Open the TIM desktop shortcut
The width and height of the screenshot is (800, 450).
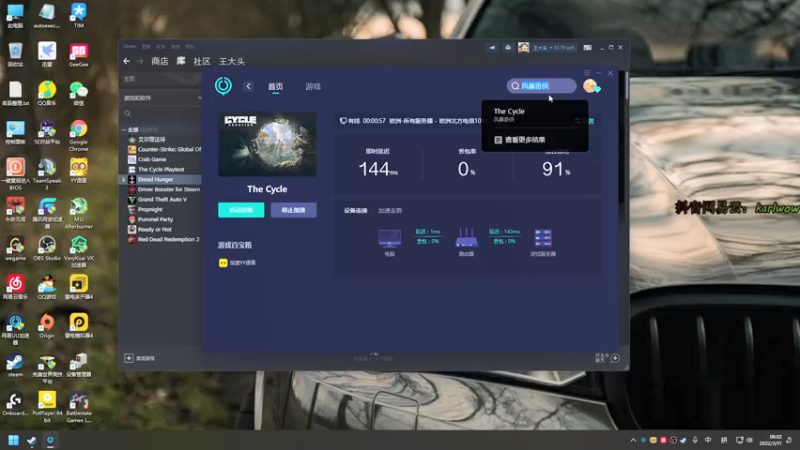click(79, 15)
